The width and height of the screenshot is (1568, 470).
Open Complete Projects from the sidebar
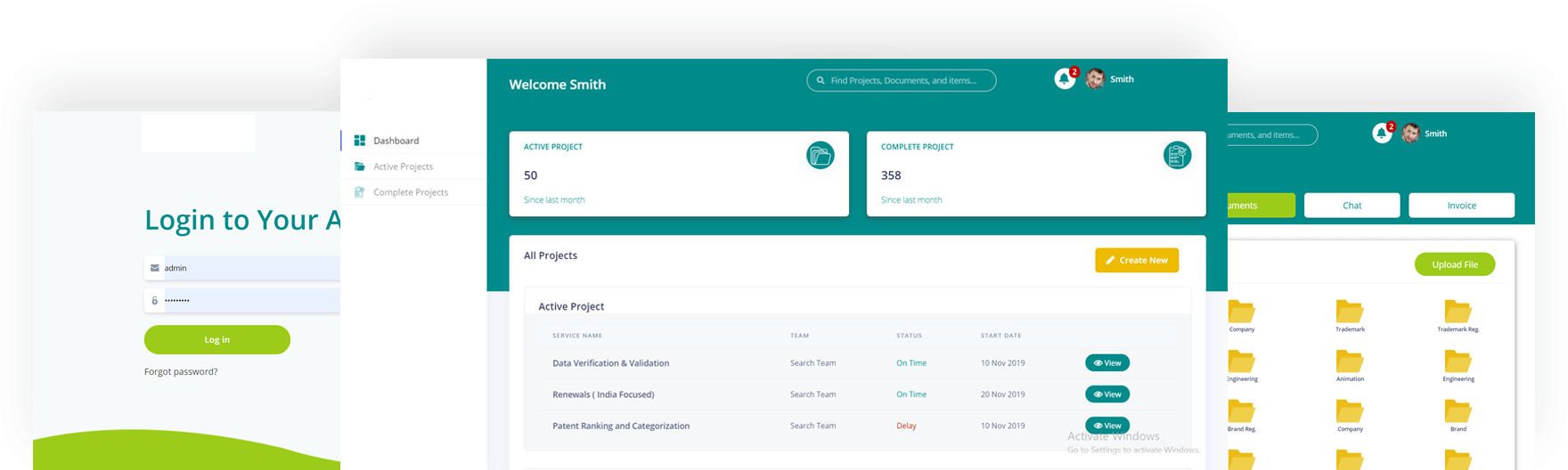410,192
